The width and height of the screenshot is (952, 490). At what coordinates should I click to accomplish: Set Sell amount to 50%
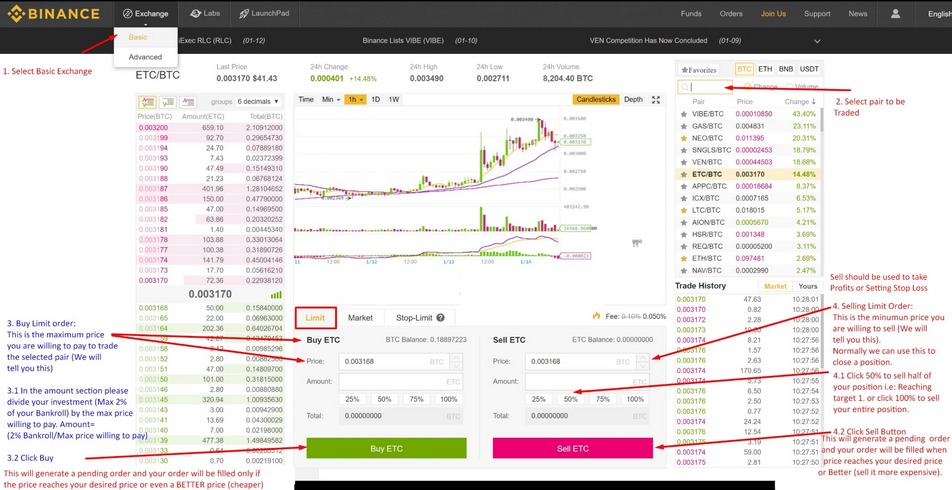[x=571, y=399]
